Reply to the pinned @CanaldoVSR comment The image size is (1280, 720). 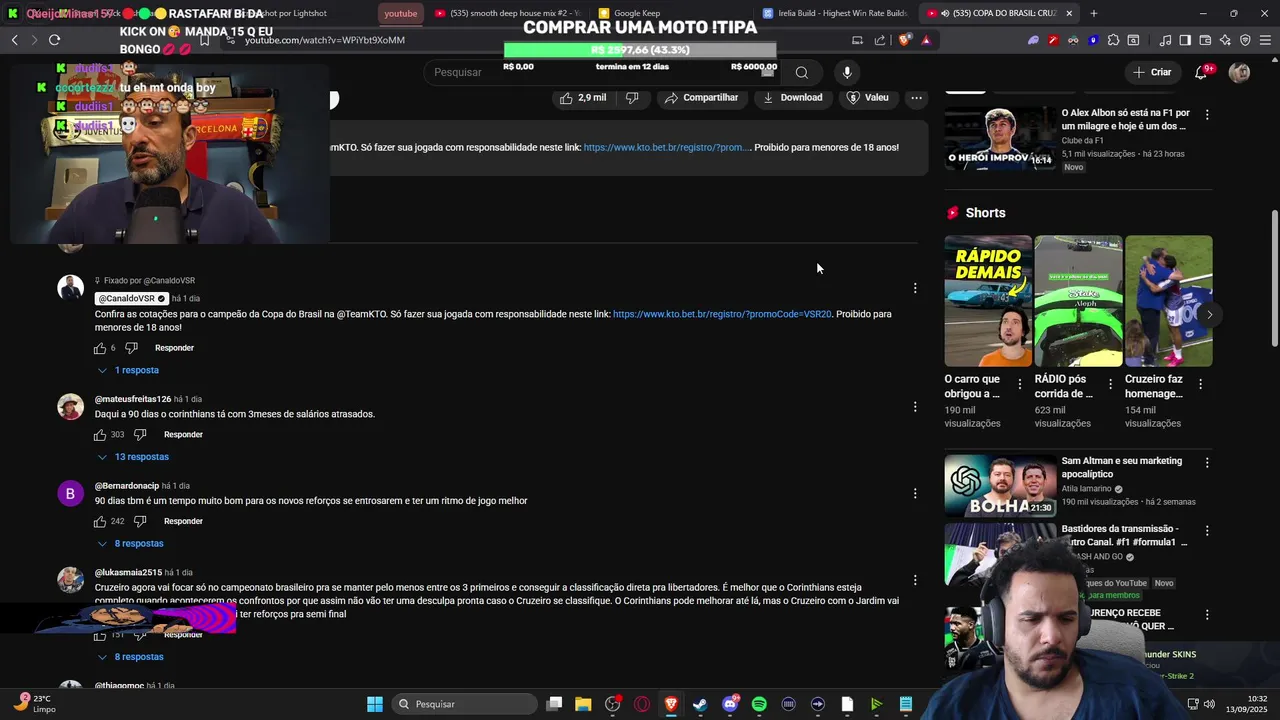point(174,348)
